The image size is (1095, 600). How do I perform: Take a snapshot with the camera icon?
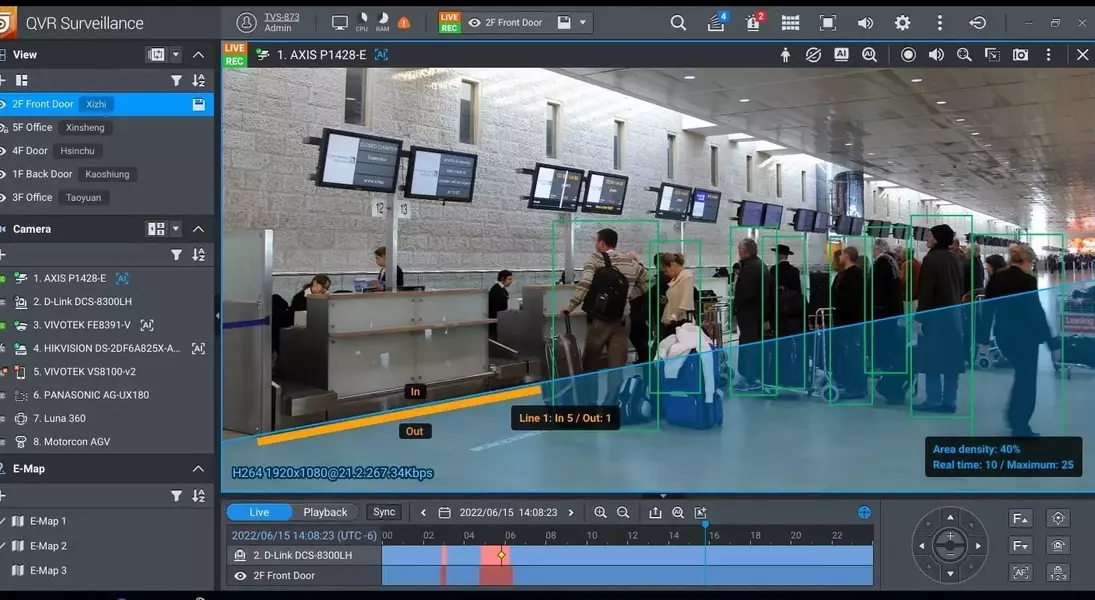pos(1020,55)
